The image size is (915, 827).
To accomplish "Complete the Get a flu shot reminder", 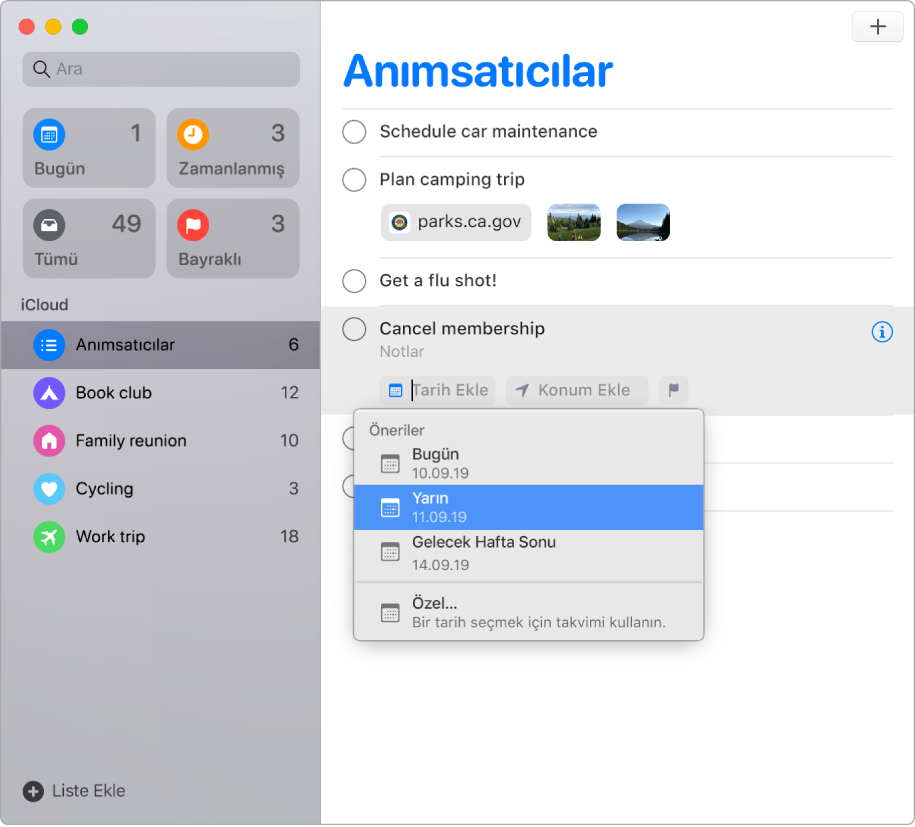I will (x=354, y=281).
